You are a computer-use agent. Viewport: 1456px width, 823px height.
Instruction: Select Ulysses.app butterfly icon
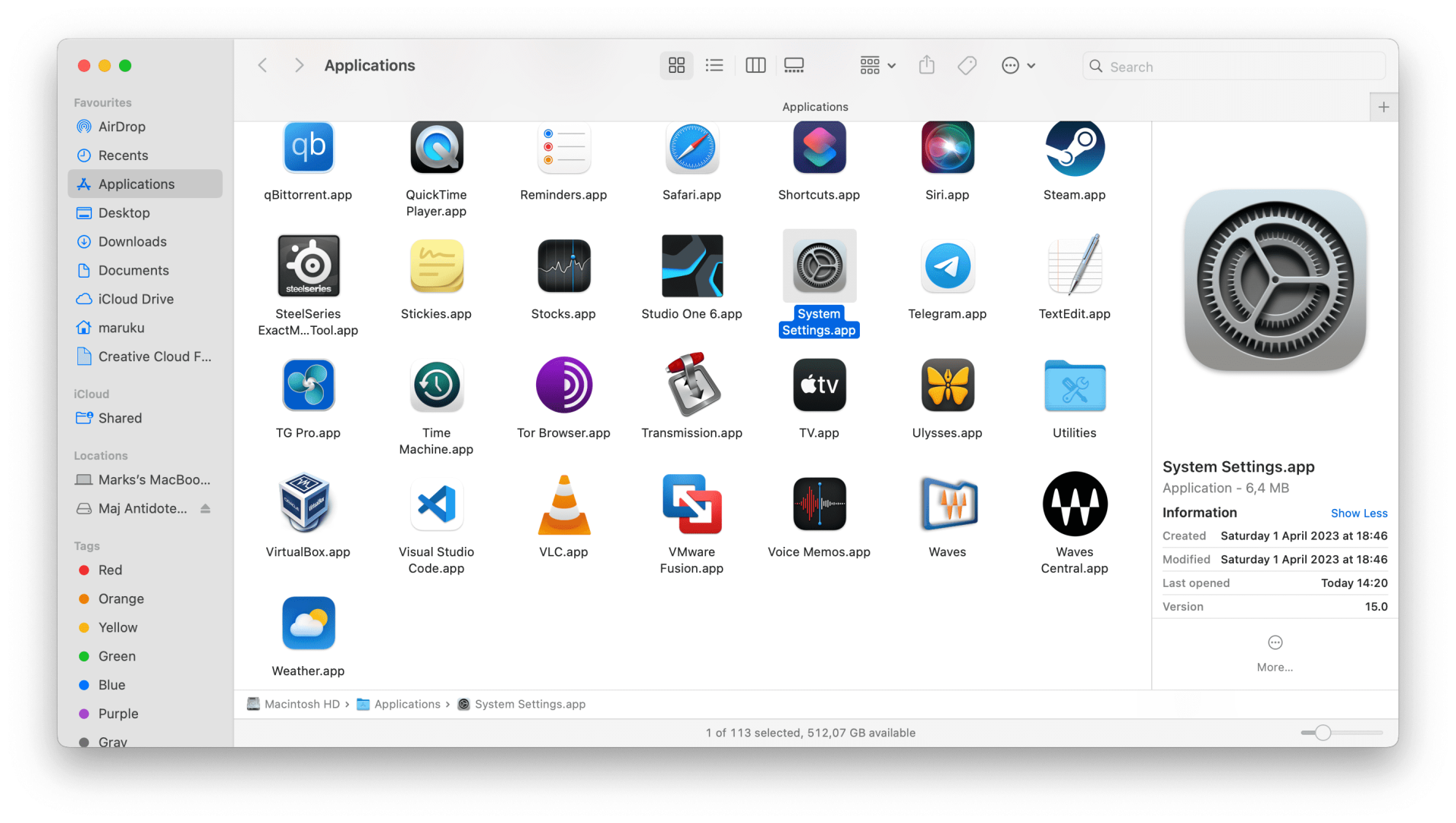click(x=947, y=385)
